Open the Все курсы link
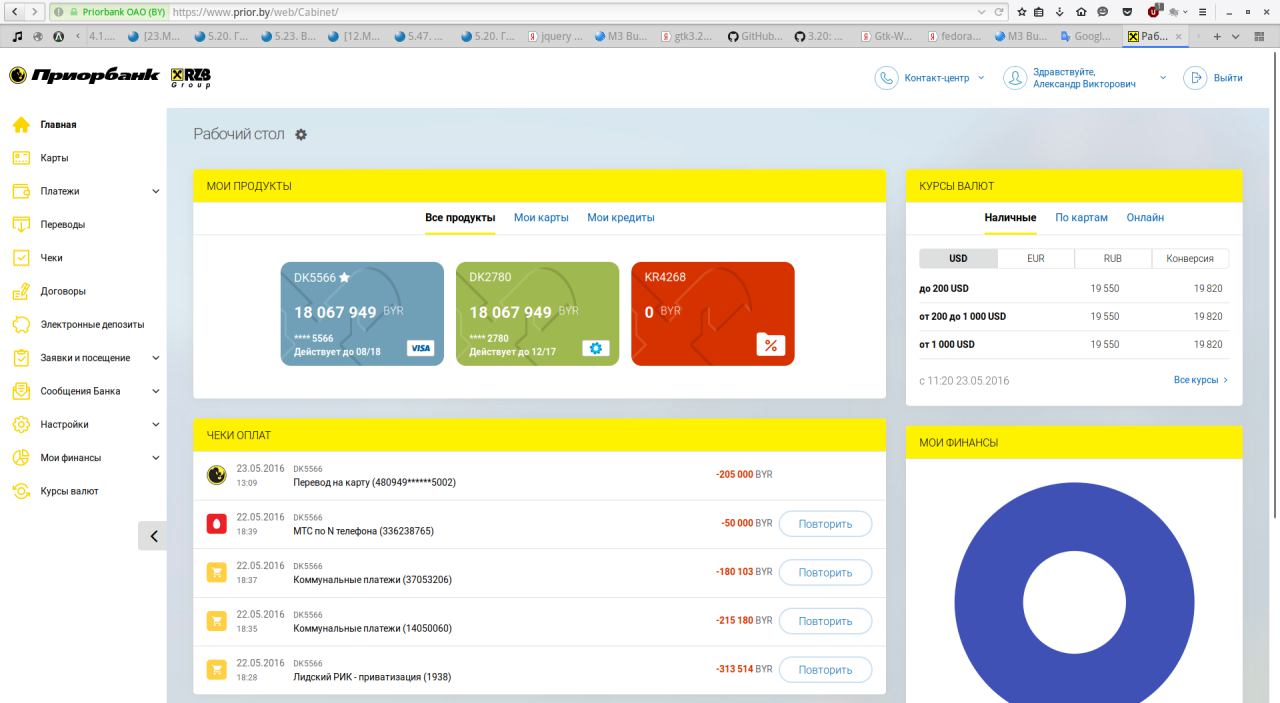 (1201, 380)
